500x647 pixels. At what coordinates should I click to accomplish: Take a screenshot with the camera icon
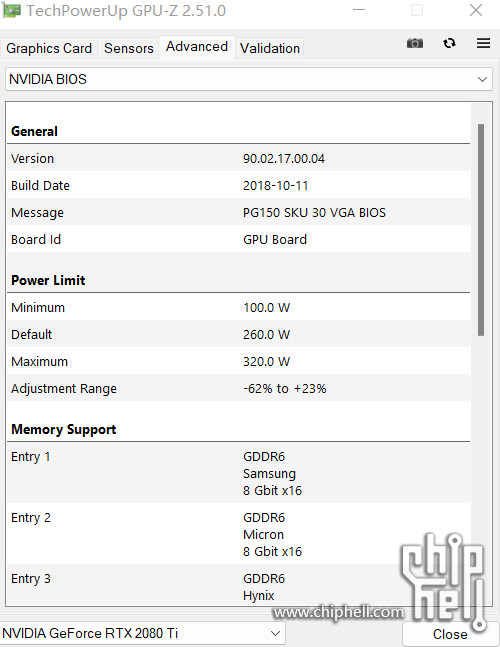(x=415, y=43)
